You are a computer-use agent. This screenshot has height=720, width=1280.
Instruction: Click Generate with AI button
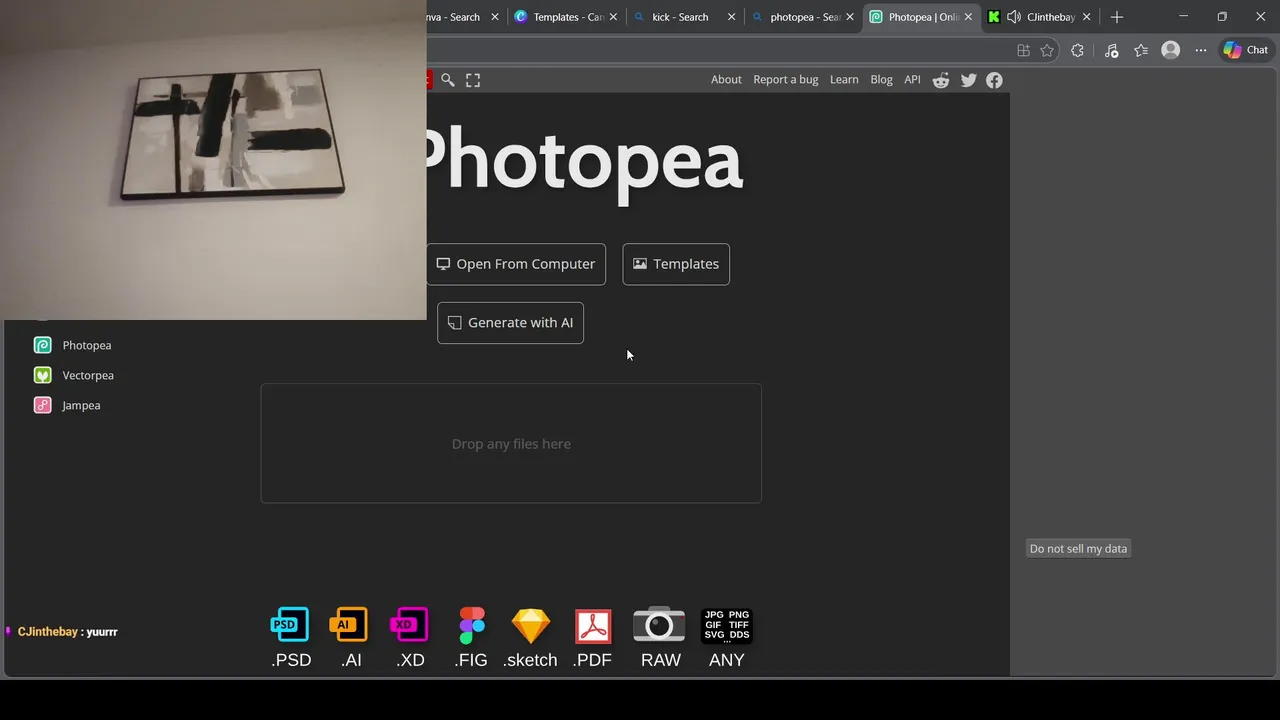pos(510,323)
